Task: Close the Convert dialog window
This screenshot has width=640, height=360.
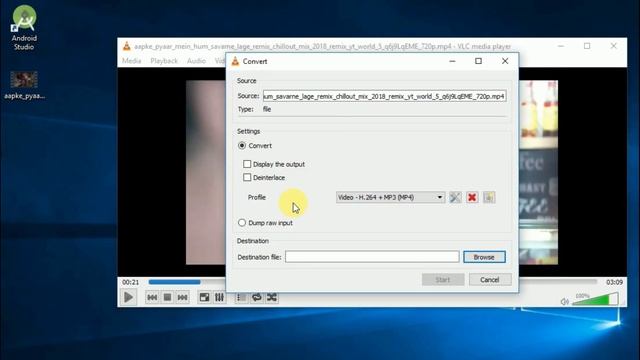Action: pyautogui.click(x=505, y=61)
